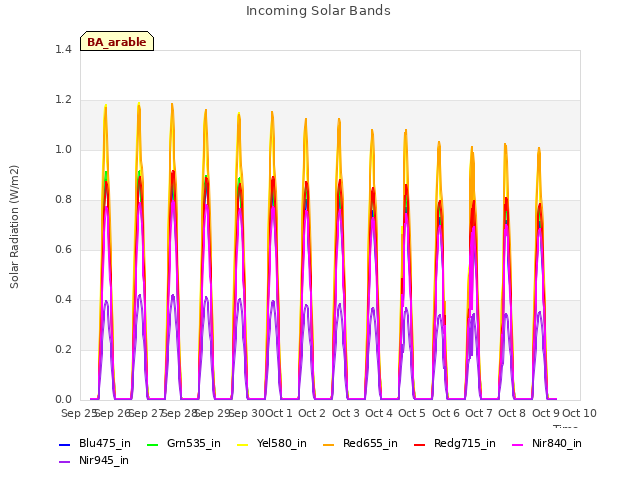This screenshot has height=480, width=640.
Task: Click the green Grn535_in legend swatch
Action: pos(152,444)
